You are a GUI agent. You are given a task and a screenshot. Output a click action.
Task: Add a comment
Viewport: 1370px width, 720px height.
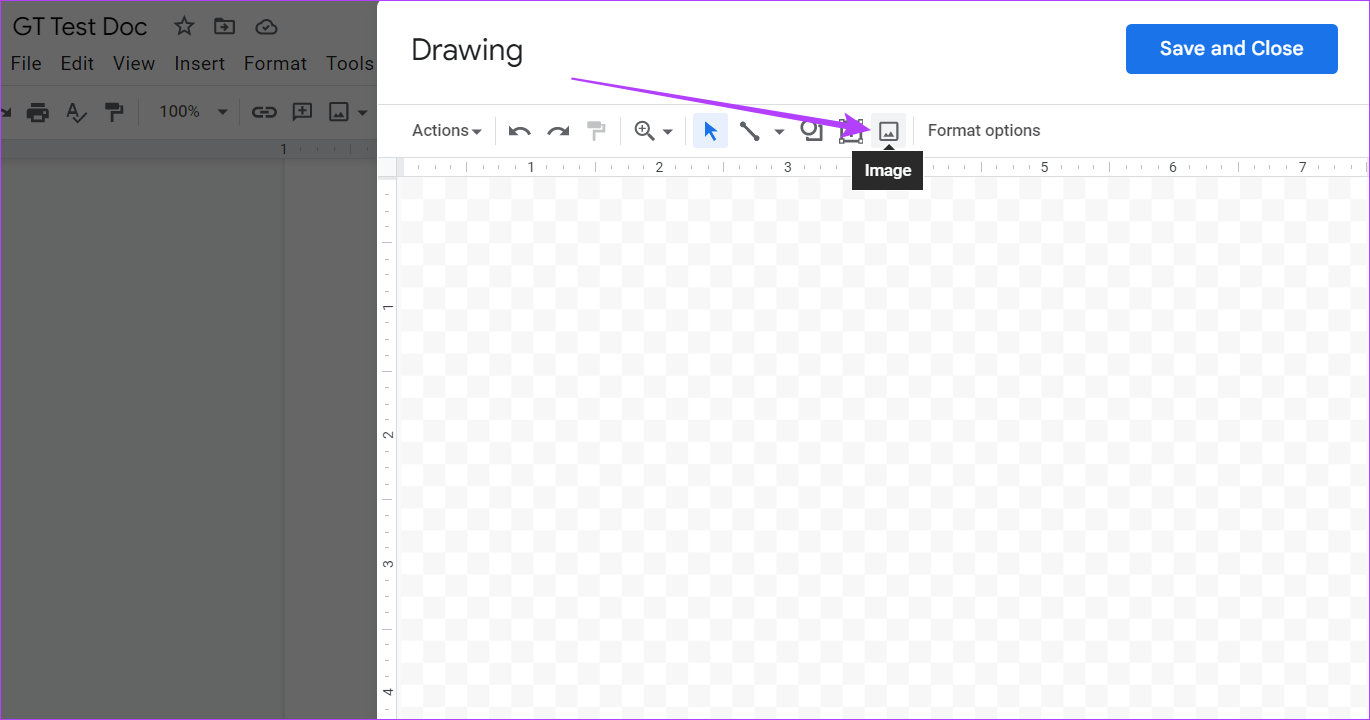tap(302, 111)
